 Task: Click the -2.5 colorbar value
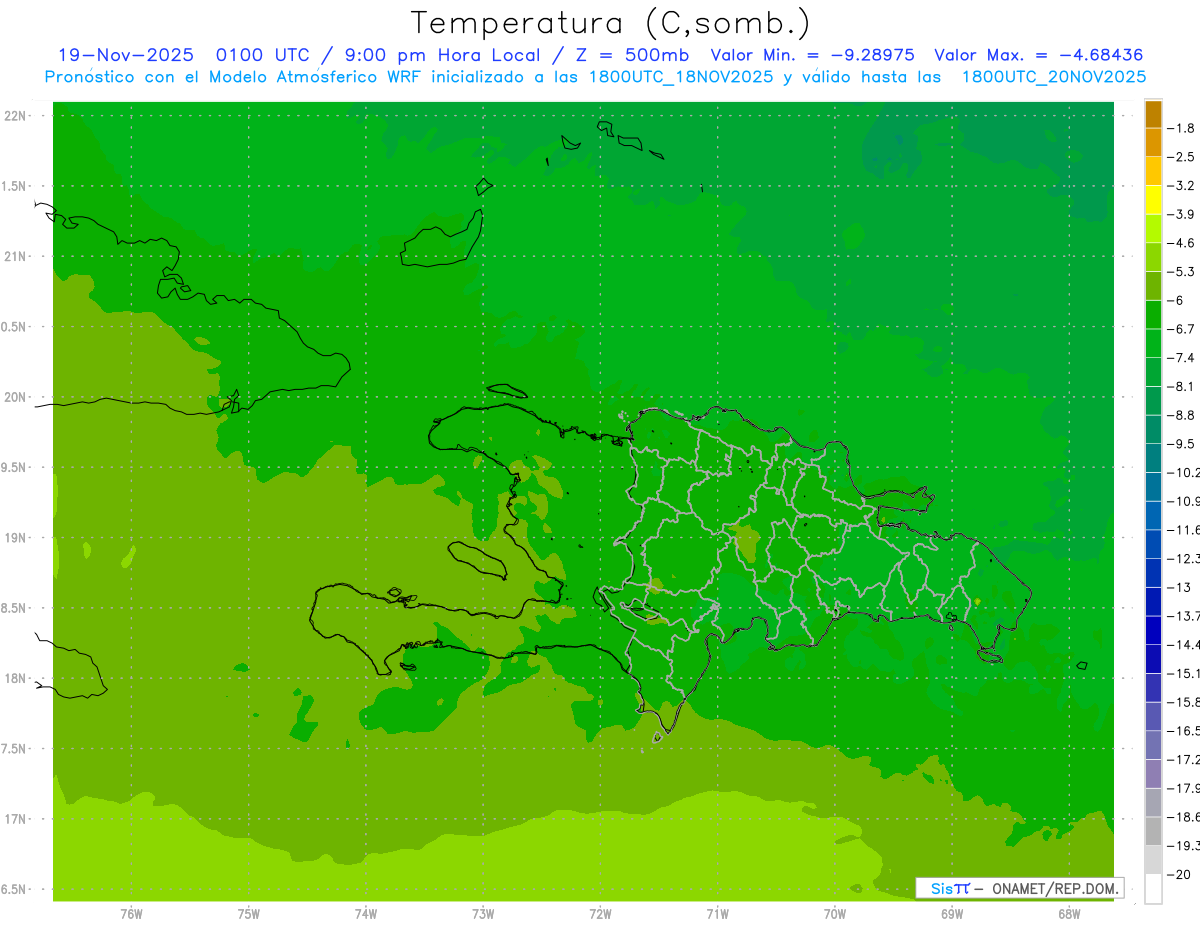1182,157
